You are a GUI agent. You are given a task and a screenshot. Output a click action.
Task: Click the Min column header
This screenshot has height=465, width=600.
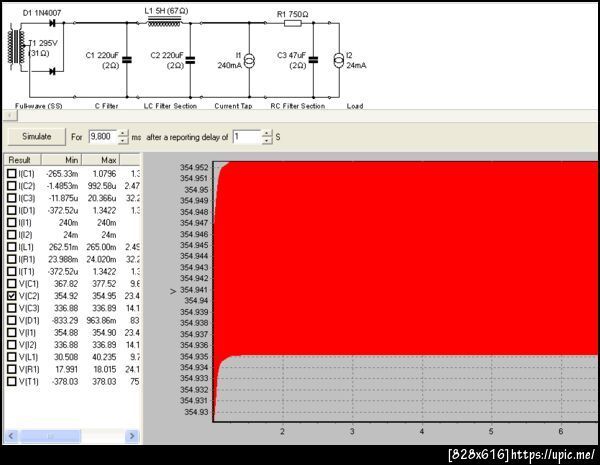(62, 160)
